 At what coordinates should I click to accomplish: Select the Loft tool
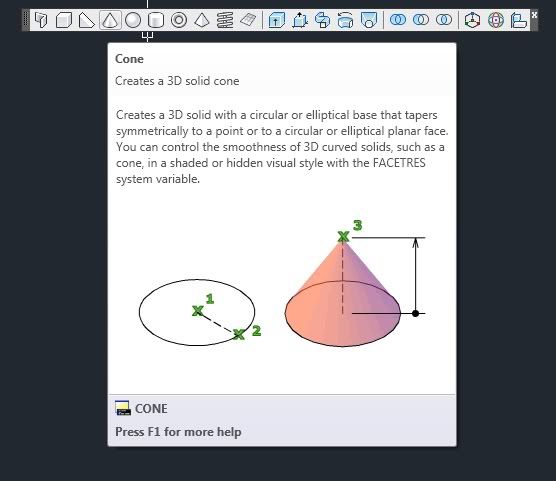pos(368,20)
